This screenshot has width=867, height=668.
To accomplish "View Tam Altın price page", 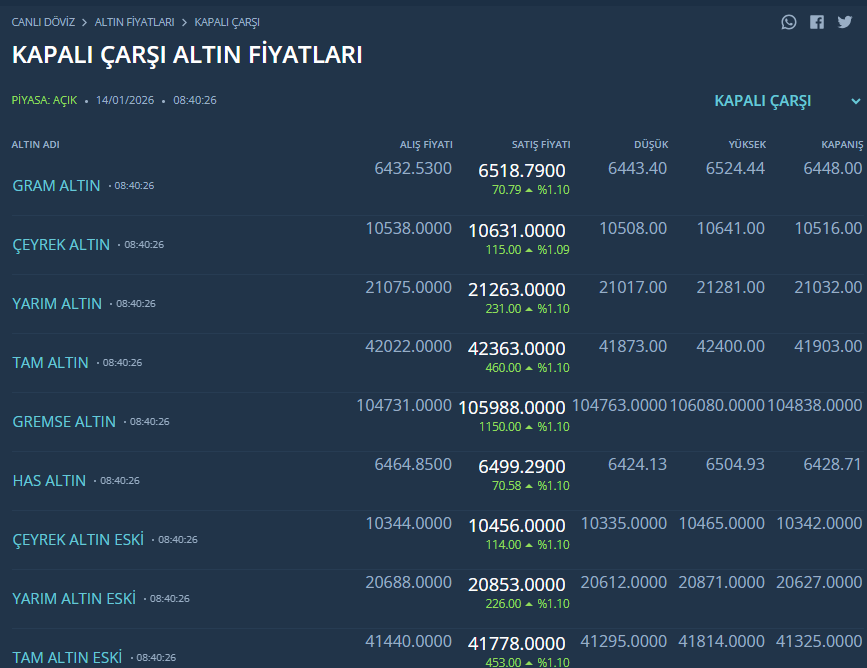I will point(50,363).
